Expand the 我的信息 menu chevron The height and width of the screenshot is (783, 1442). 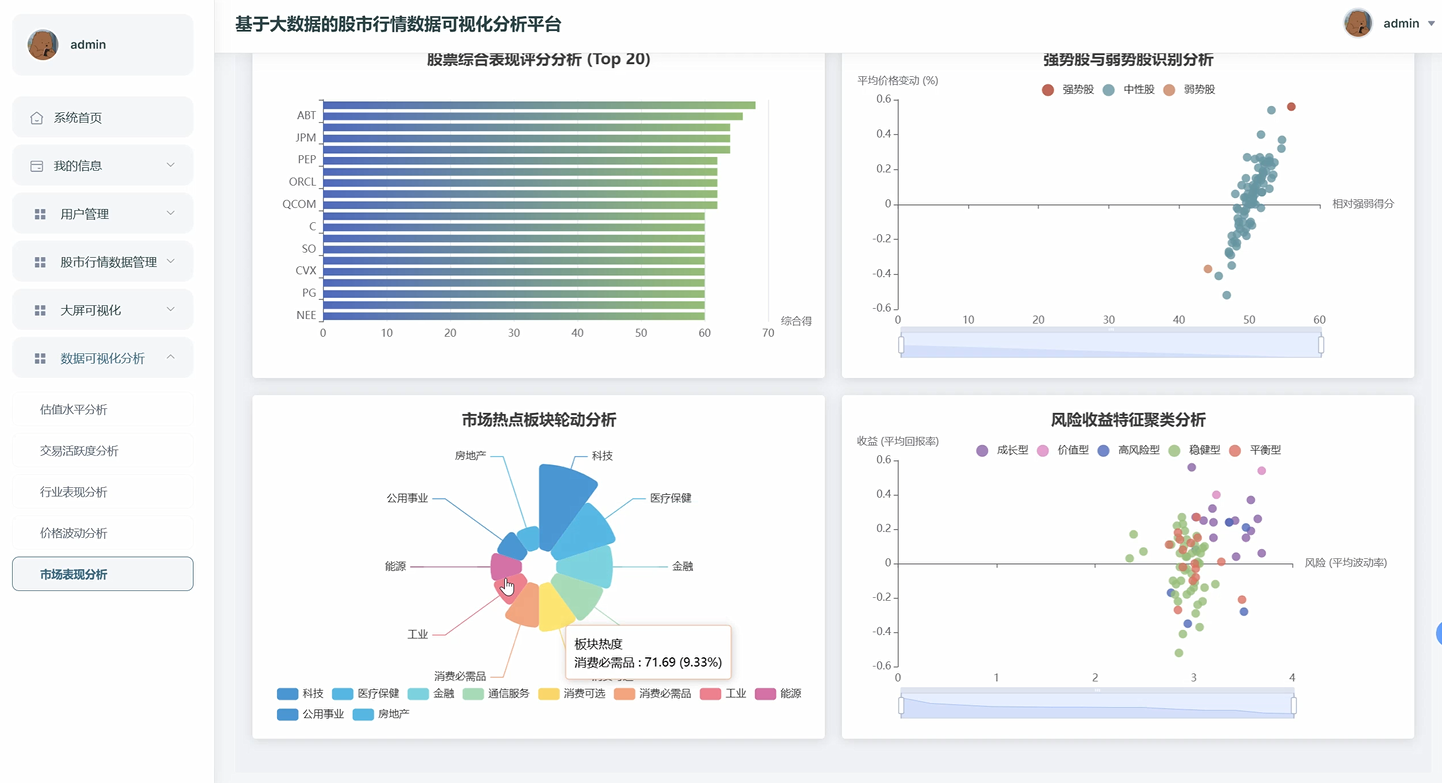(x=170, y=165)
